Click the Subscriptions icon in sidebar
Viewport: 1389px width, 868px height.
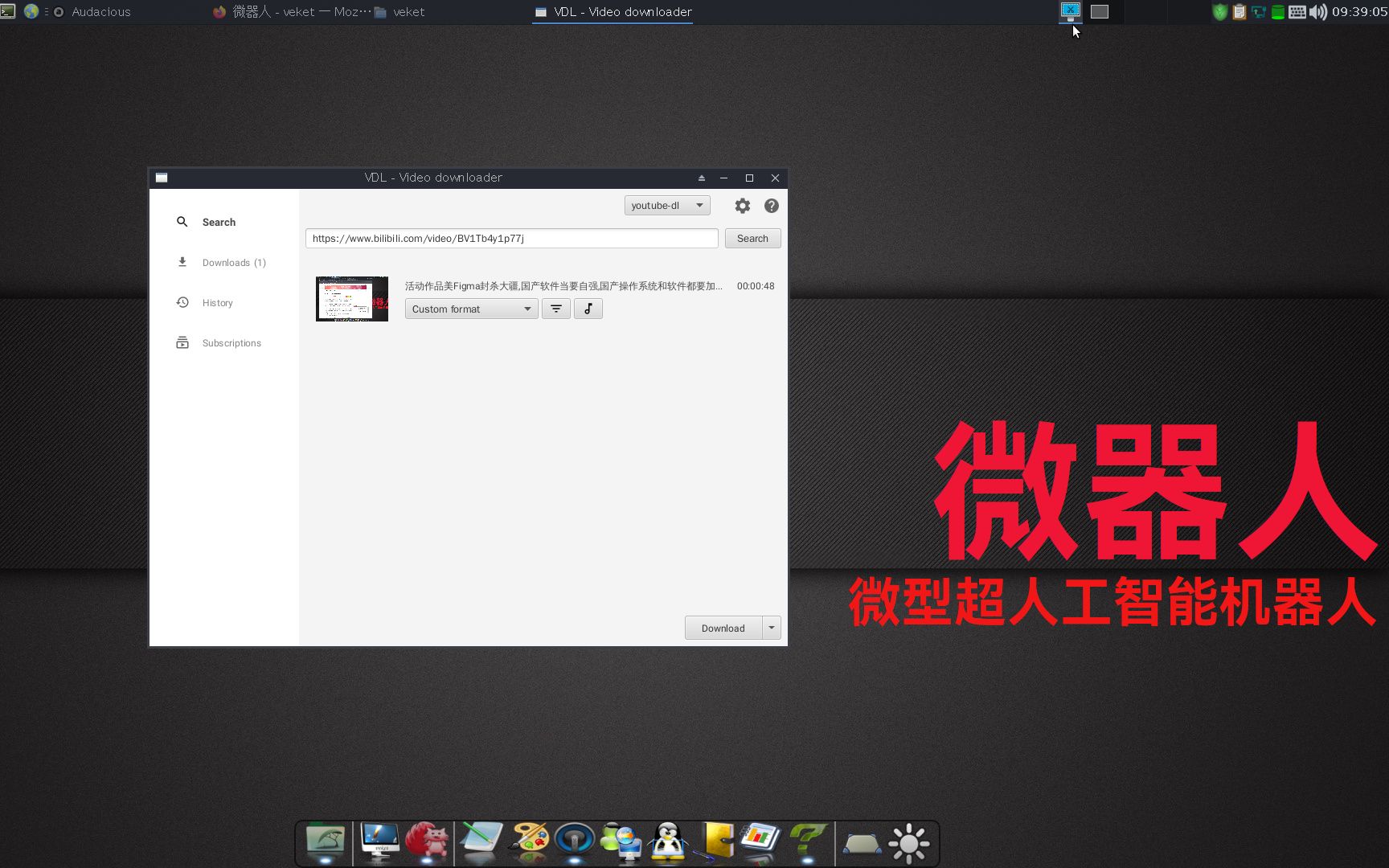[182, 342]
